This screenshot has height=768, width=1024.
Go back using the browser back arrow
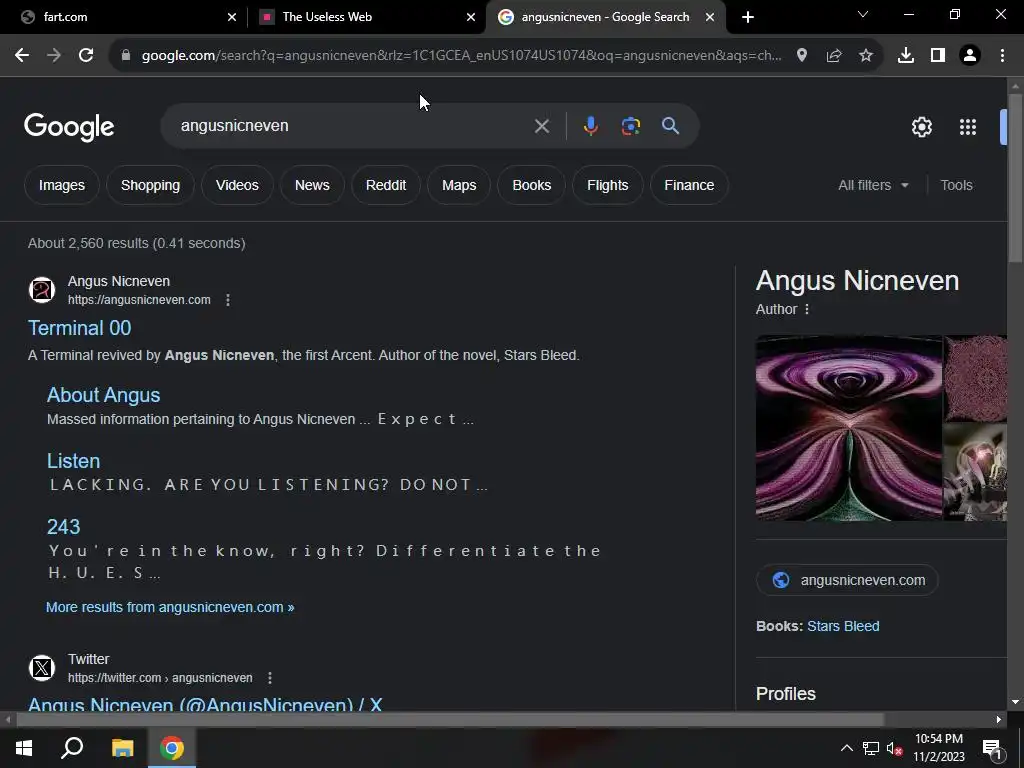click(x=22, y=56)
